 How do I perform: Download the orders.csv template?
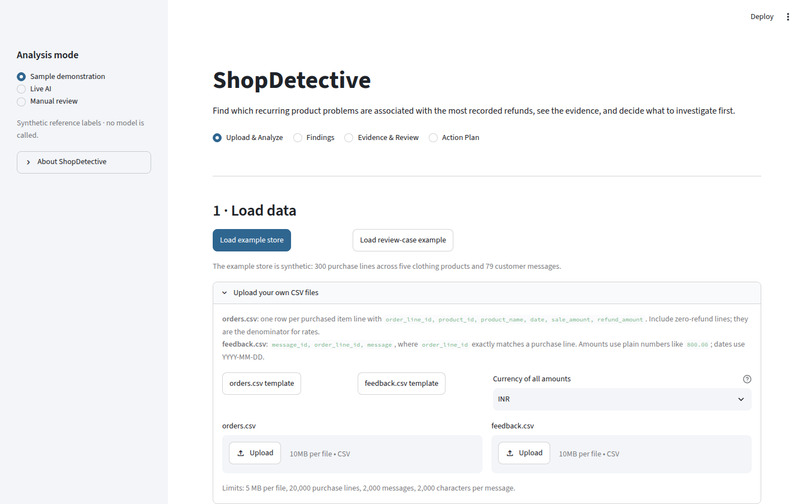coord(262,384)
